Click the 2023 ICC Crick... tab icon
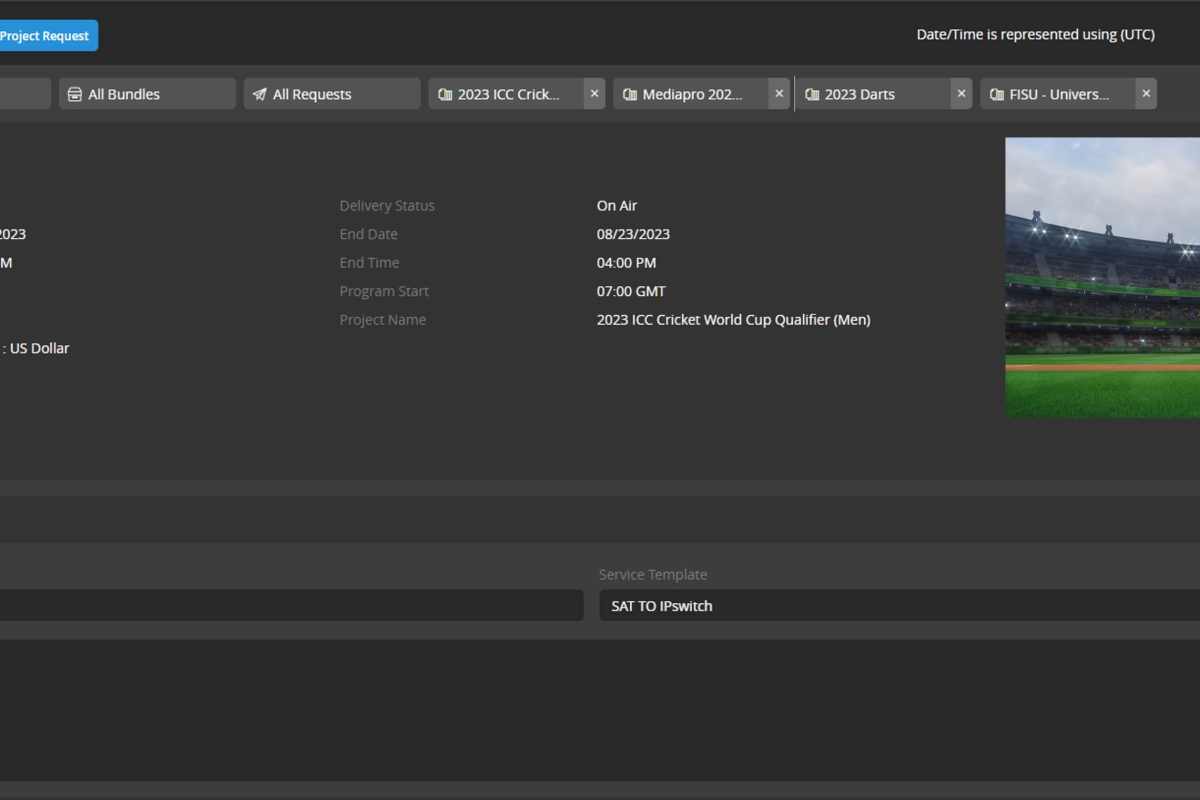The width and height of the screenshot is (1200, 800). (445, 94)
